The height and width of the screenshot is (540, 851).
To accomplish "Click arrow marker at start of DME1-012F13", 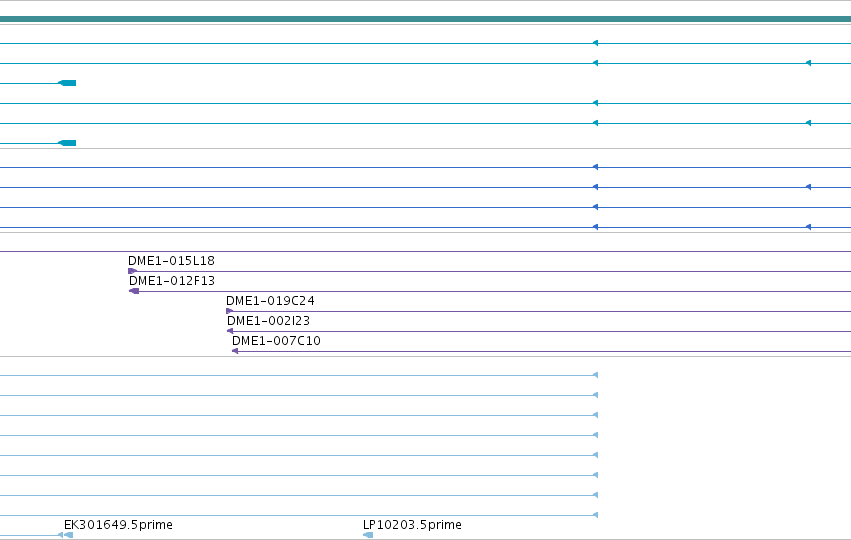I will (x=134, y=291).
